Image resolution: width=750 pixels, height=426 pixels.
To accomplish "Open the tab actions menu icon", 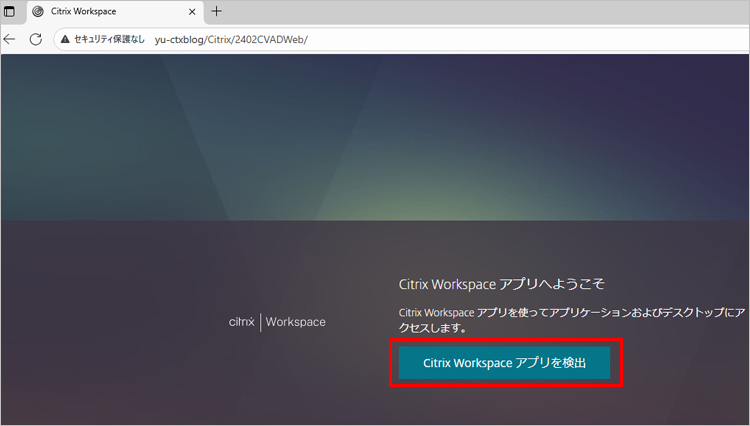I will pos(11,11).
